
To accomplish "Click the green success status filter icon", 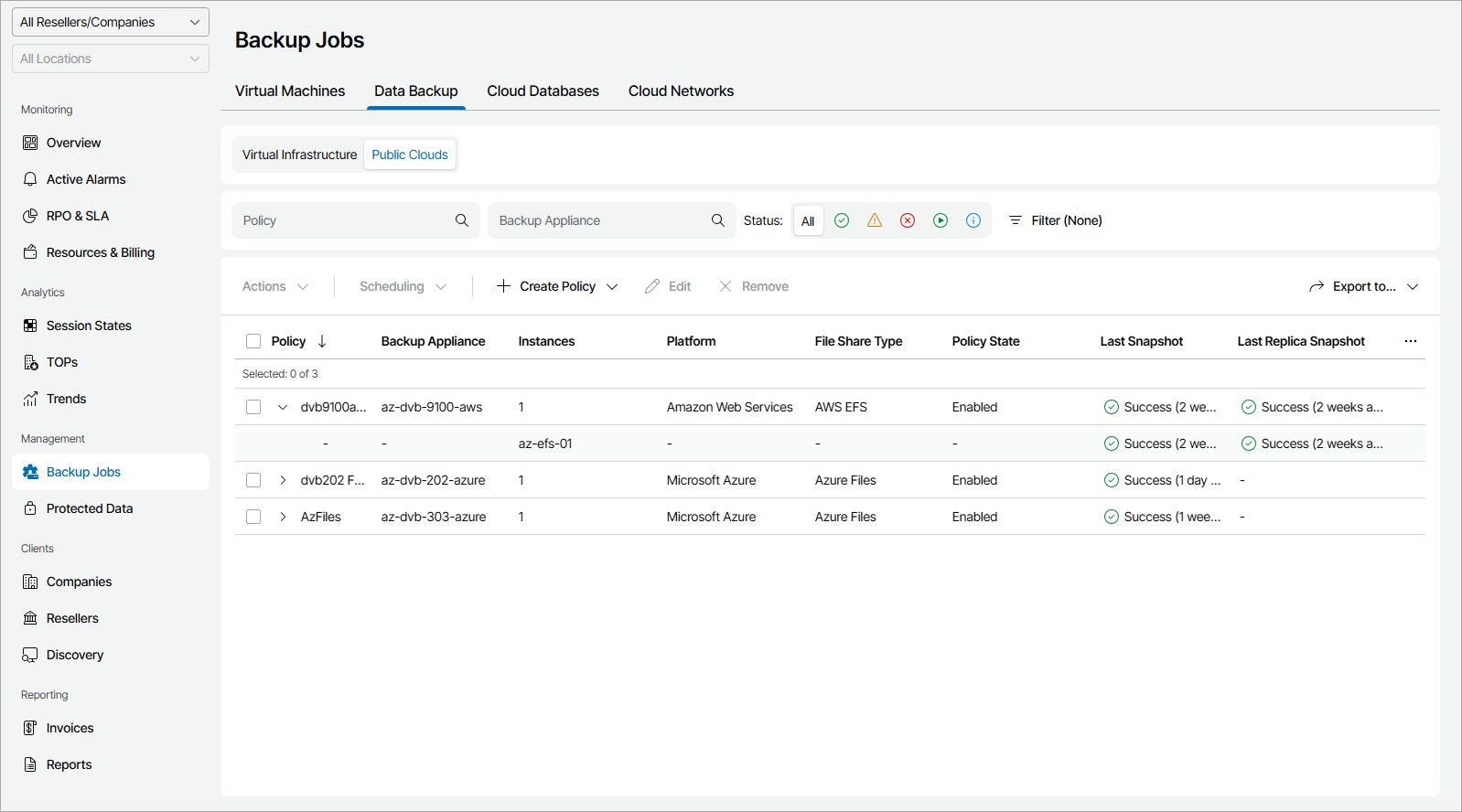I will tap(842, 220).
